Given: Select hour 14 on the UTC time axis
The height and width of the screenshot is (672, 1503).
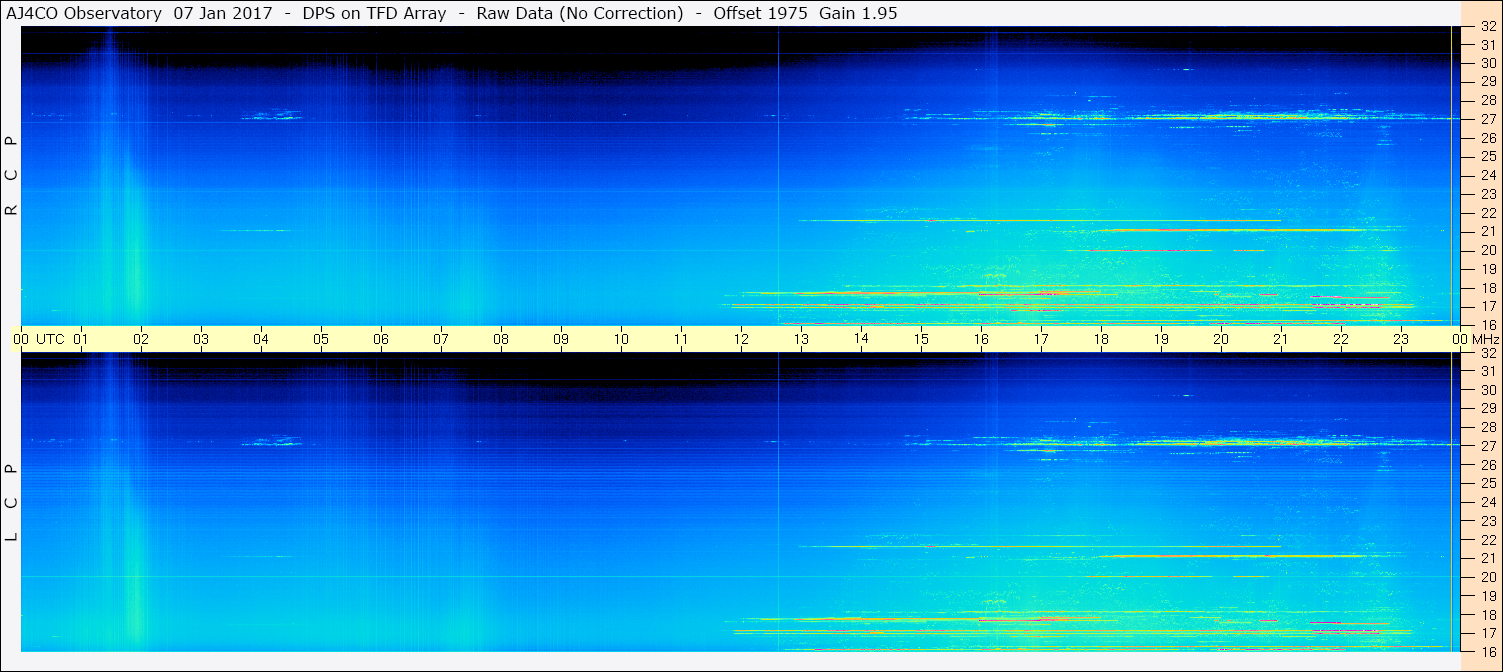Looking at the screenshot, I should pyautogui.click(x=861, y=339).
